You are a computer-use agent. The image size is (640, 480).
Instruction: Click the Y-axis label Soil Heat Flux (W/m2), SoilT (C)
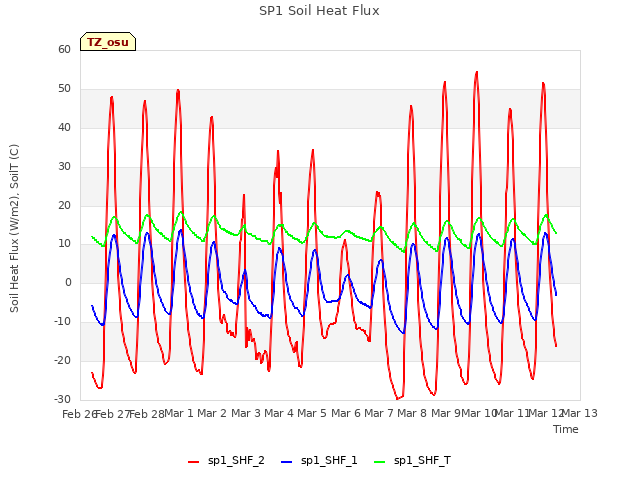[x=14, y=228]
